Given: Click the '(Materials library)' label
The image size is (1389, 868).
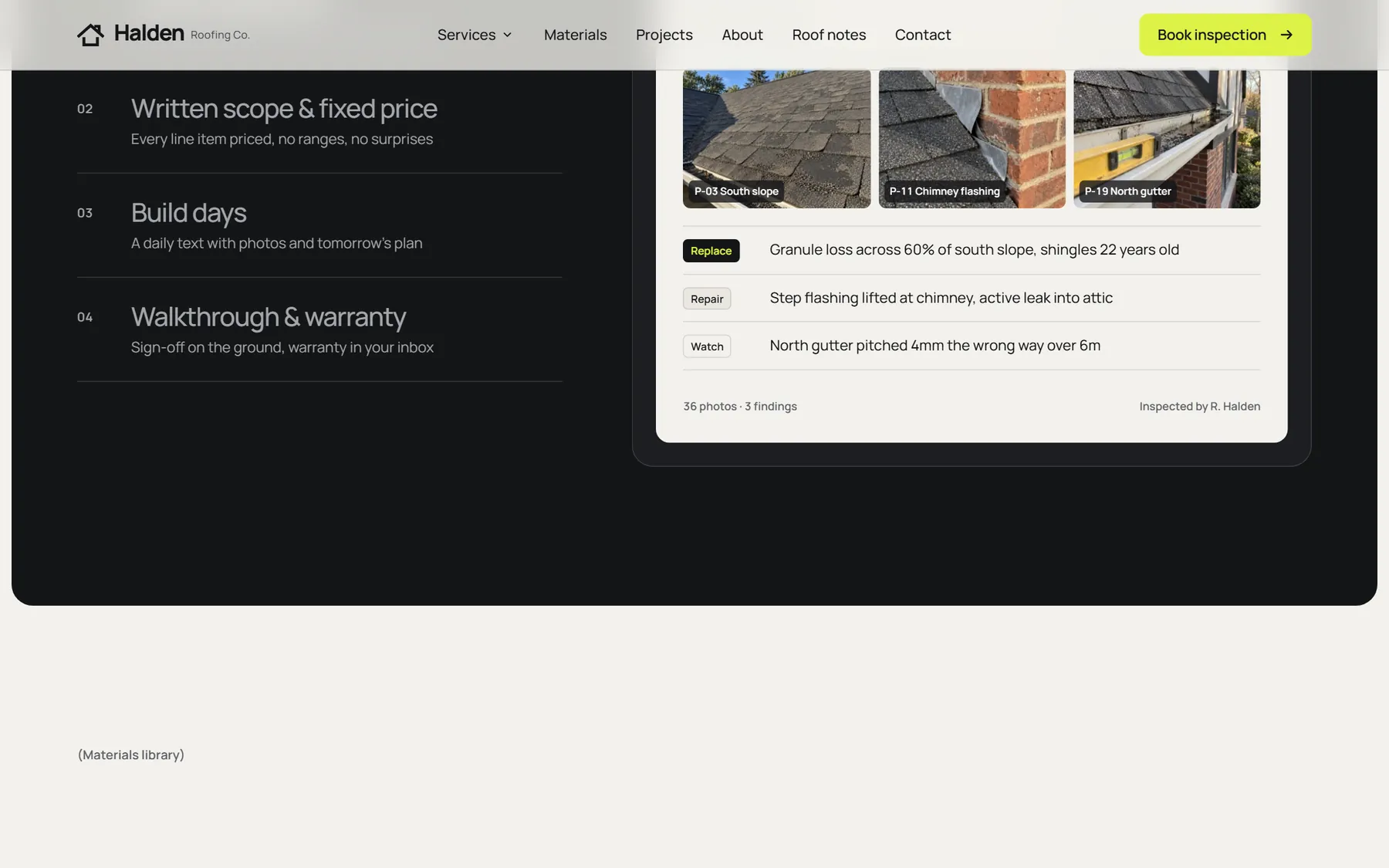Looking at the screenshot, I should click(x=131, y=755).
